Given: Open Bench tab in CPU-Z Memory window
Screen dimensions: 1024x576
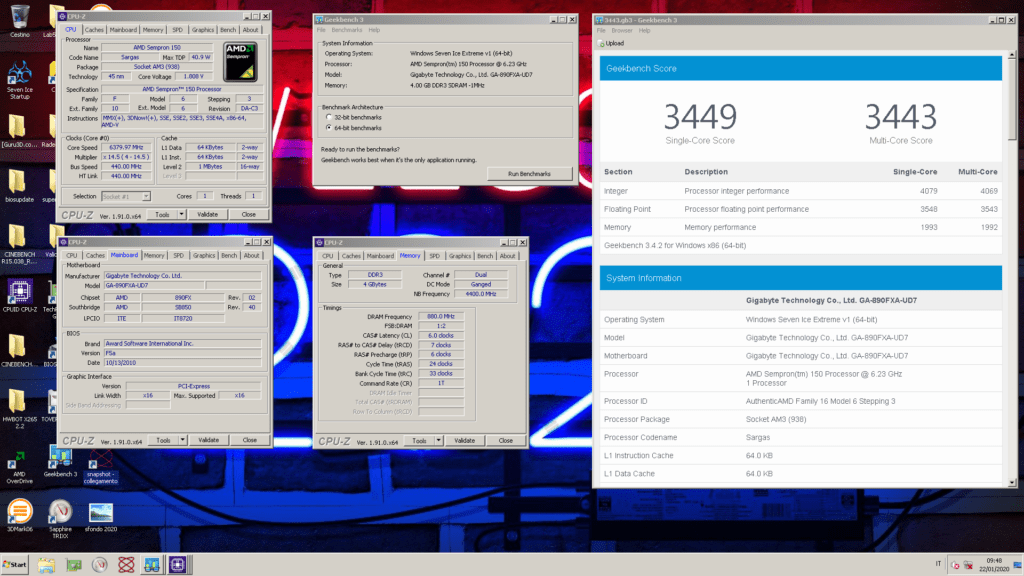Looking at the screenshot, I should 485,256.
